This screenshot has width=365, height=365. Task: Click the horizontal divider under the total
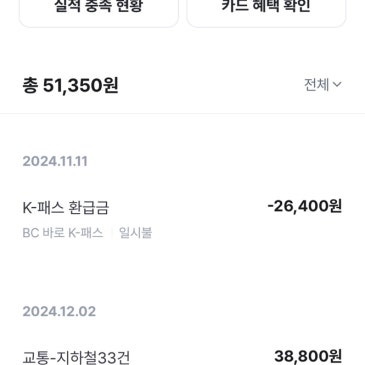coord(182,113)
